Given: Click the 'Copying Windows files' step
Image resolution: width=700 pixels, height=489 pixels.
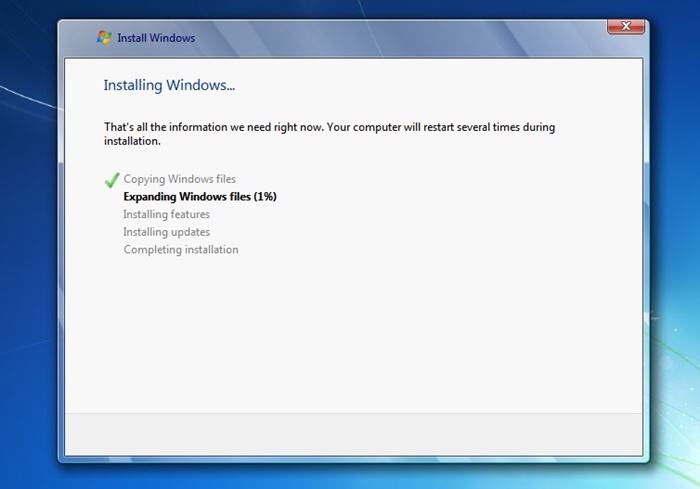Looking at the screenshot, I should 179,179.
